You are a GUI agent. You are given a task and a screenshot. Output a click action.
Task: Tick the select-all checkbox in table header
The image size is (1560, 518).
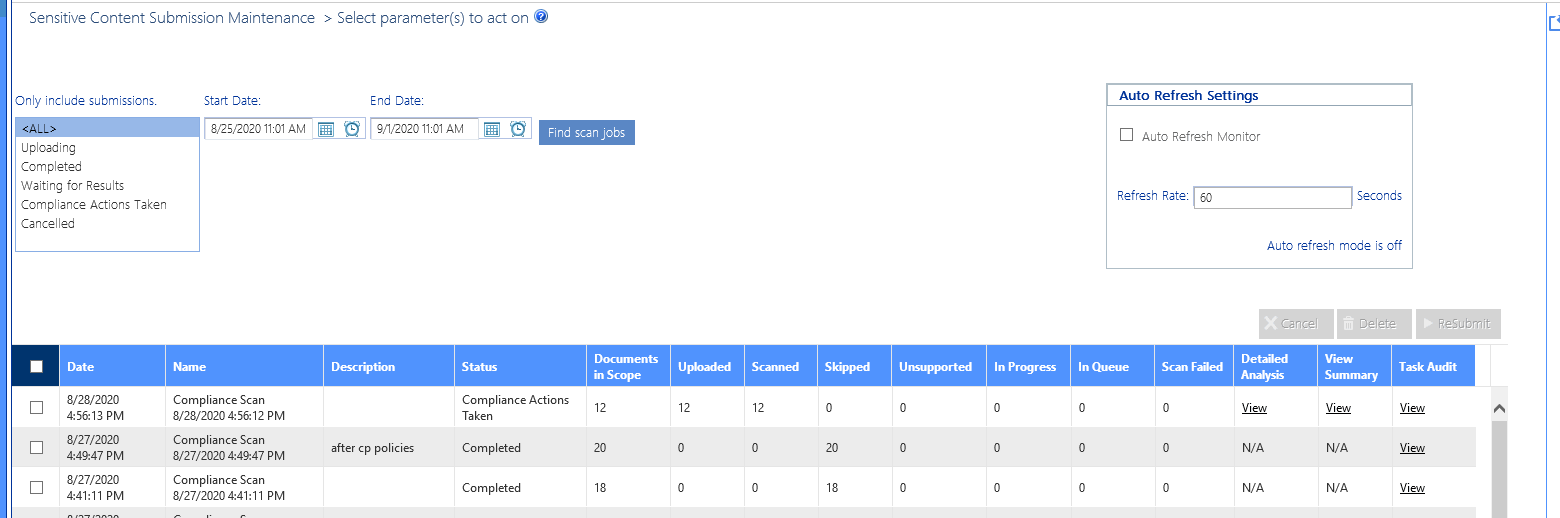(36, 366)
